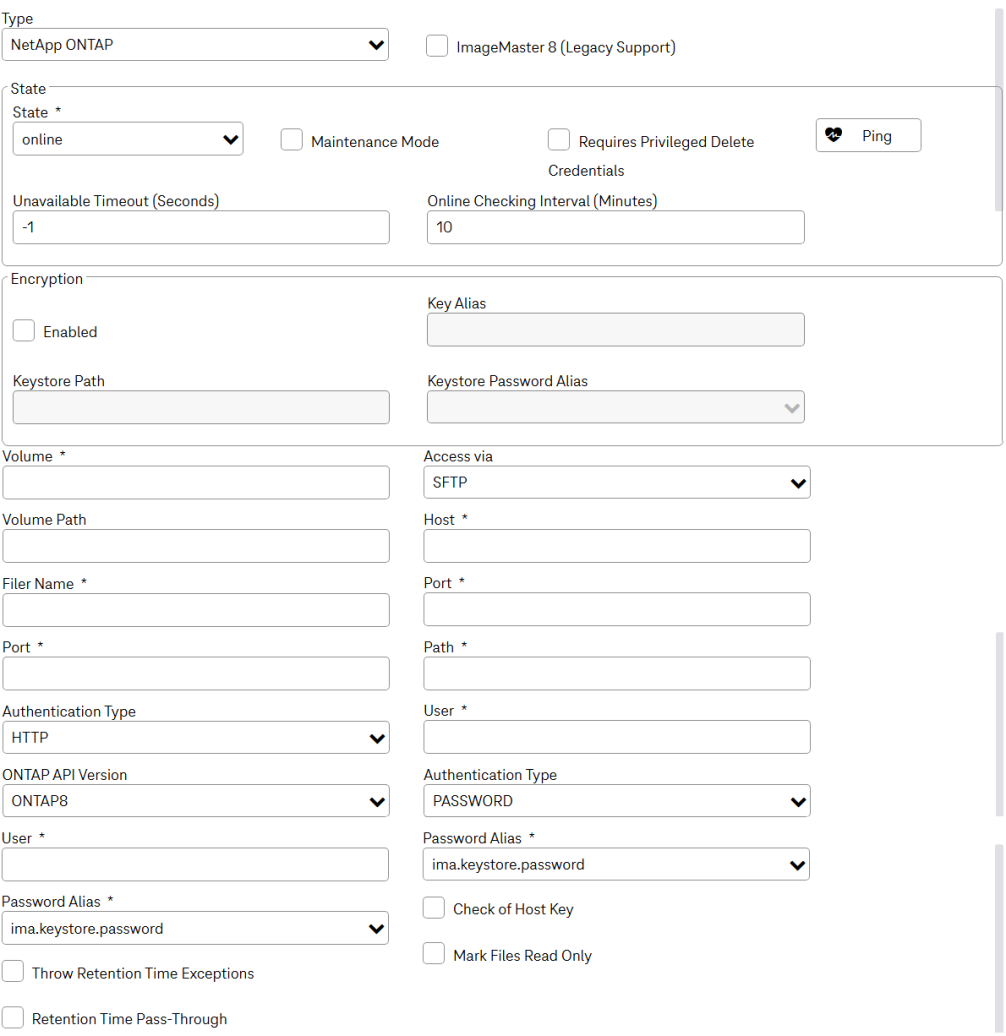Image resolution: width=1006 pixels, height=1036 pixels.
Task: Click the heartbeat icon on the Ping button
Action: tap(834, 136)
